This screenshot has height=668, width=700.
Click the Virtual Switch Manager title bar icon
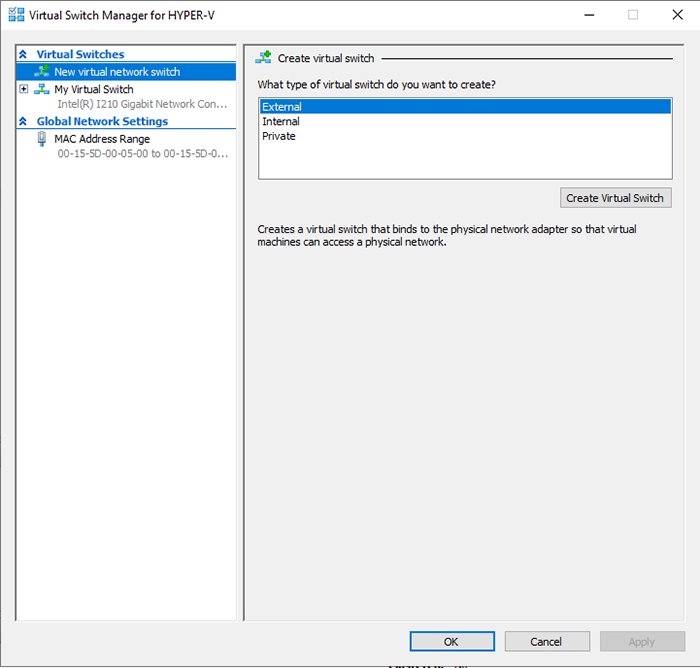click(x=17, y=15)
